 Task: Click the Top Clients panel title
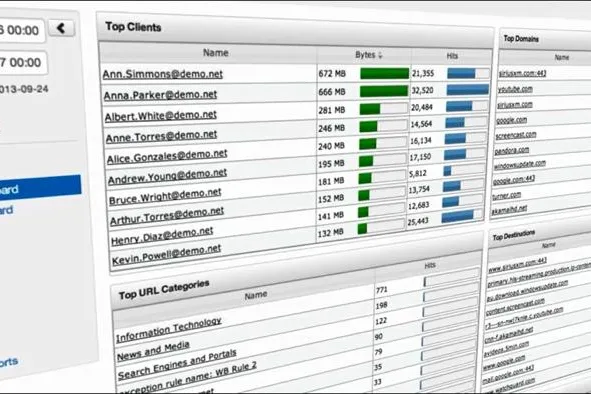133,27
